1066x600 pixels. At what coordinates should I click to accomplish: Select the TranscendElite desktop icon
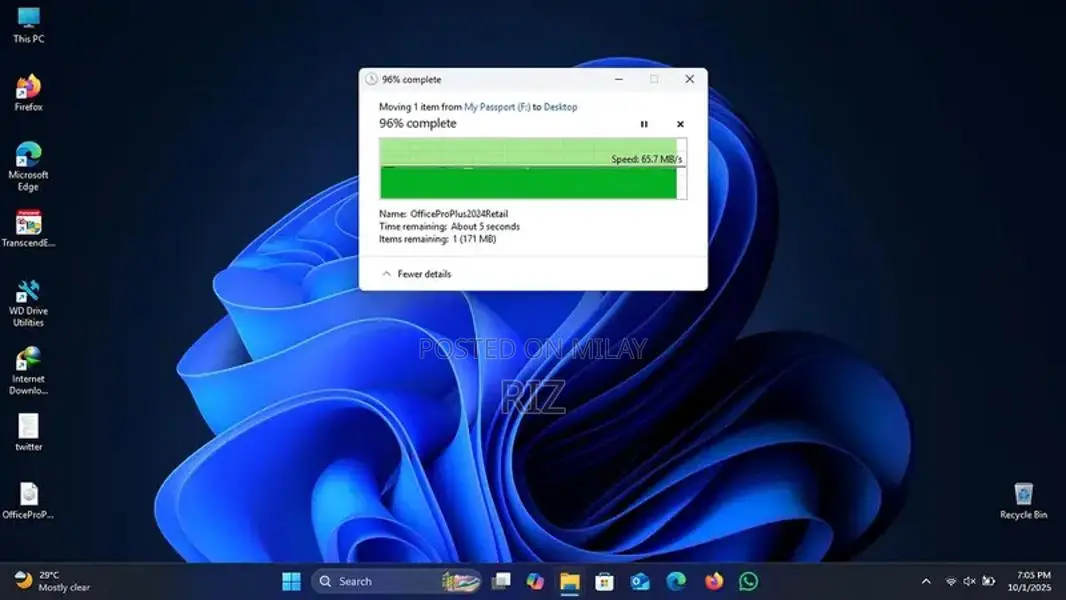(29, 228)
